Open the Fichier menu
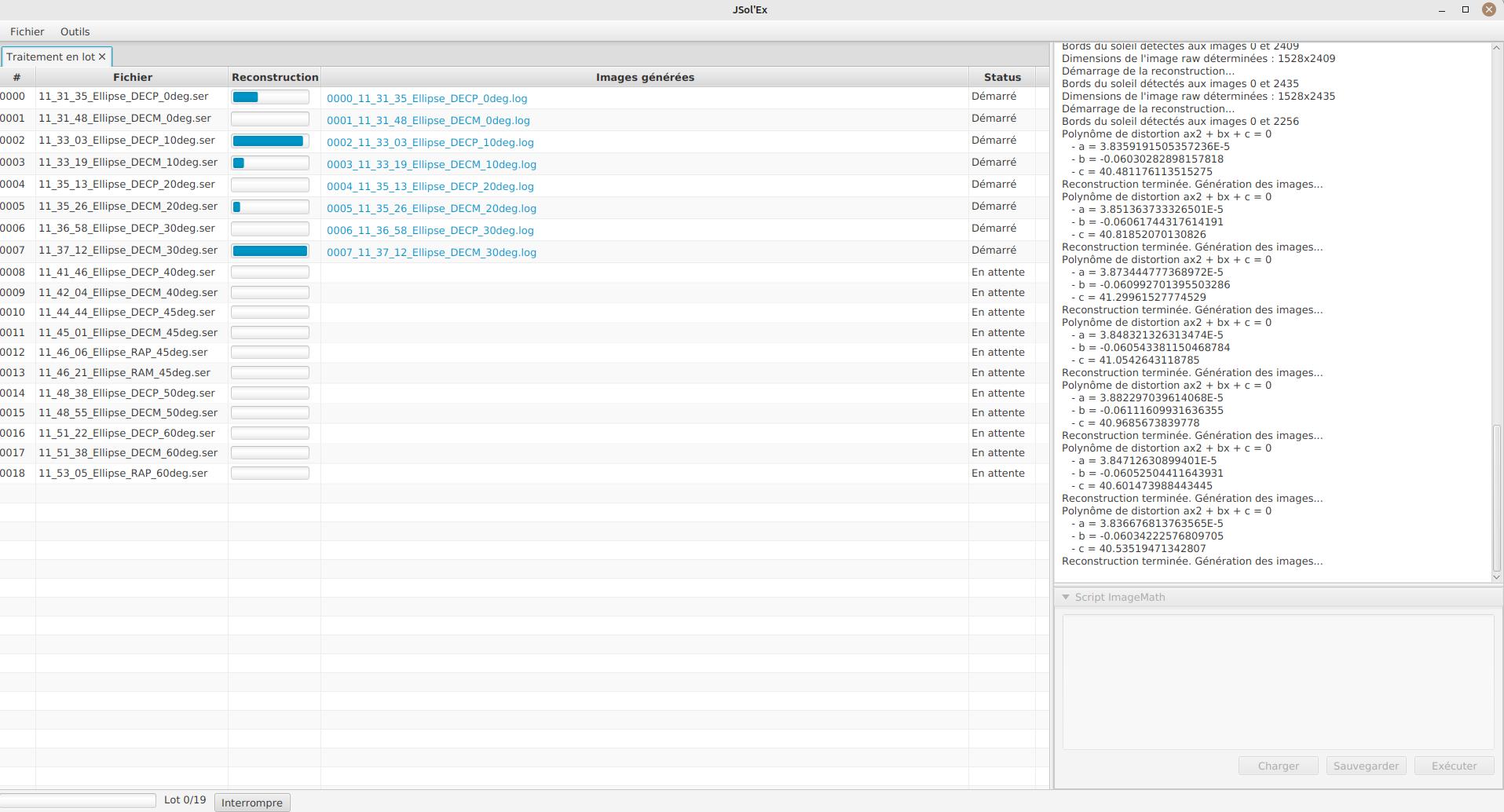 pos(27,31)
